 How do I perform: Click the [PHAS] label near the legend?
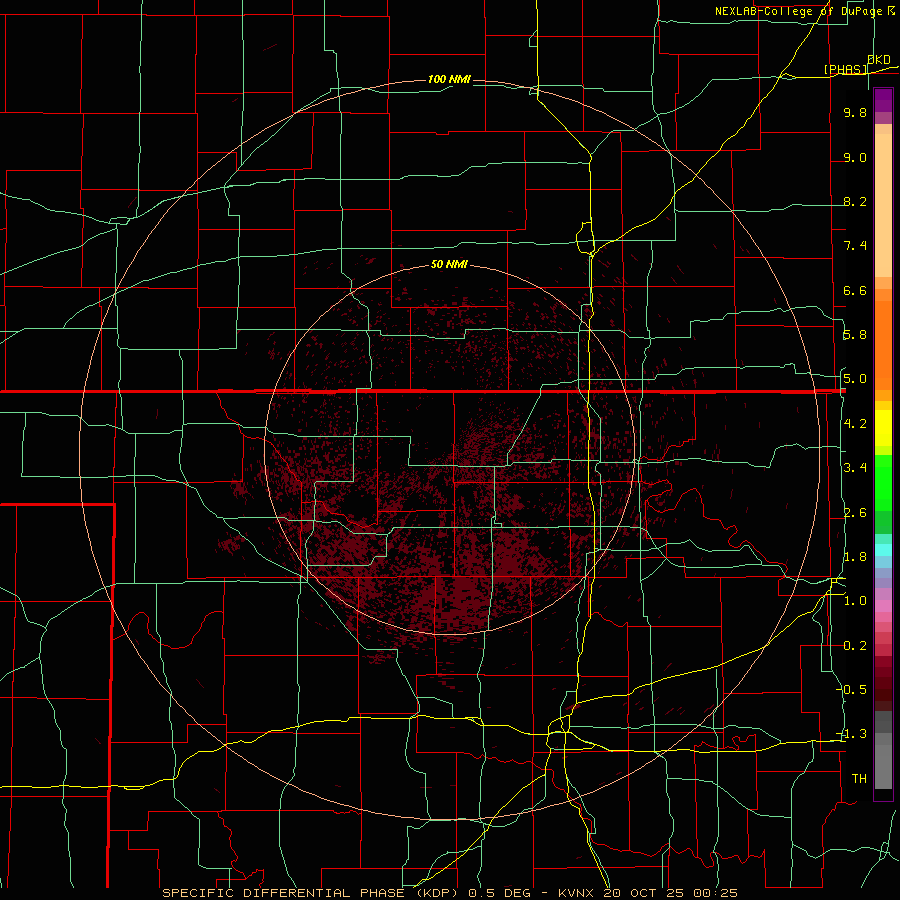pos(845,69)
